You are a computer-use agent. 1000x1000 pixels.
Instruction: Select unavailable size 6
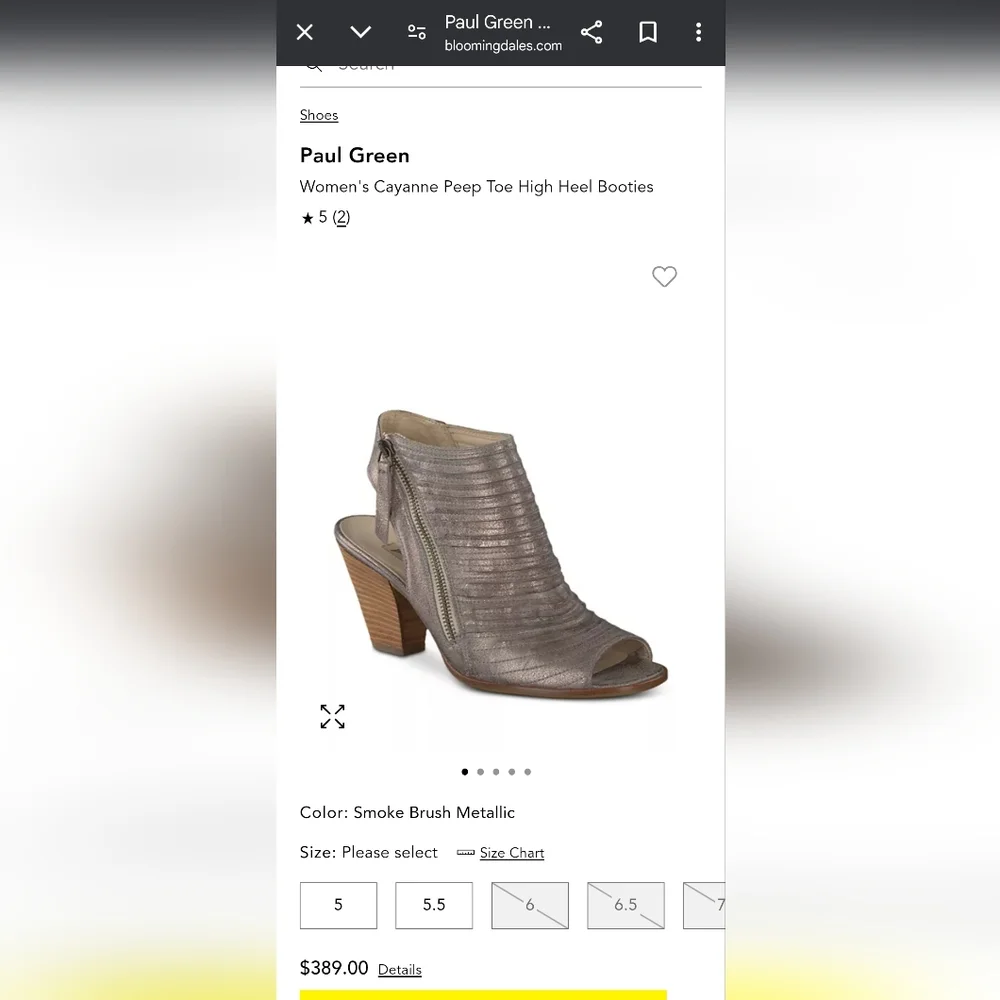coord(530,905)
